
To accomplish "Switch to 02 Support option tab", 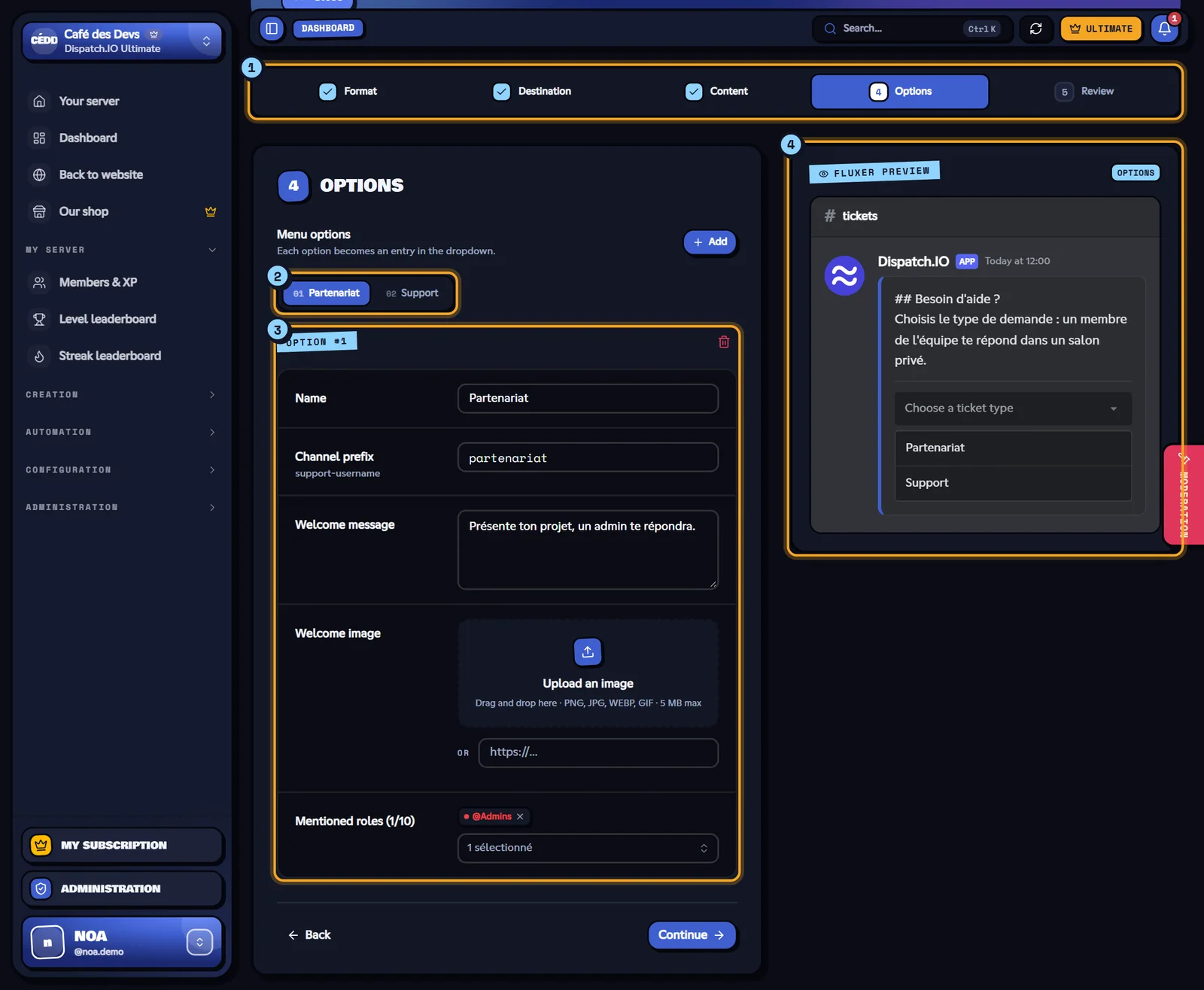I will pyautogui.click(x=412, y=293).
